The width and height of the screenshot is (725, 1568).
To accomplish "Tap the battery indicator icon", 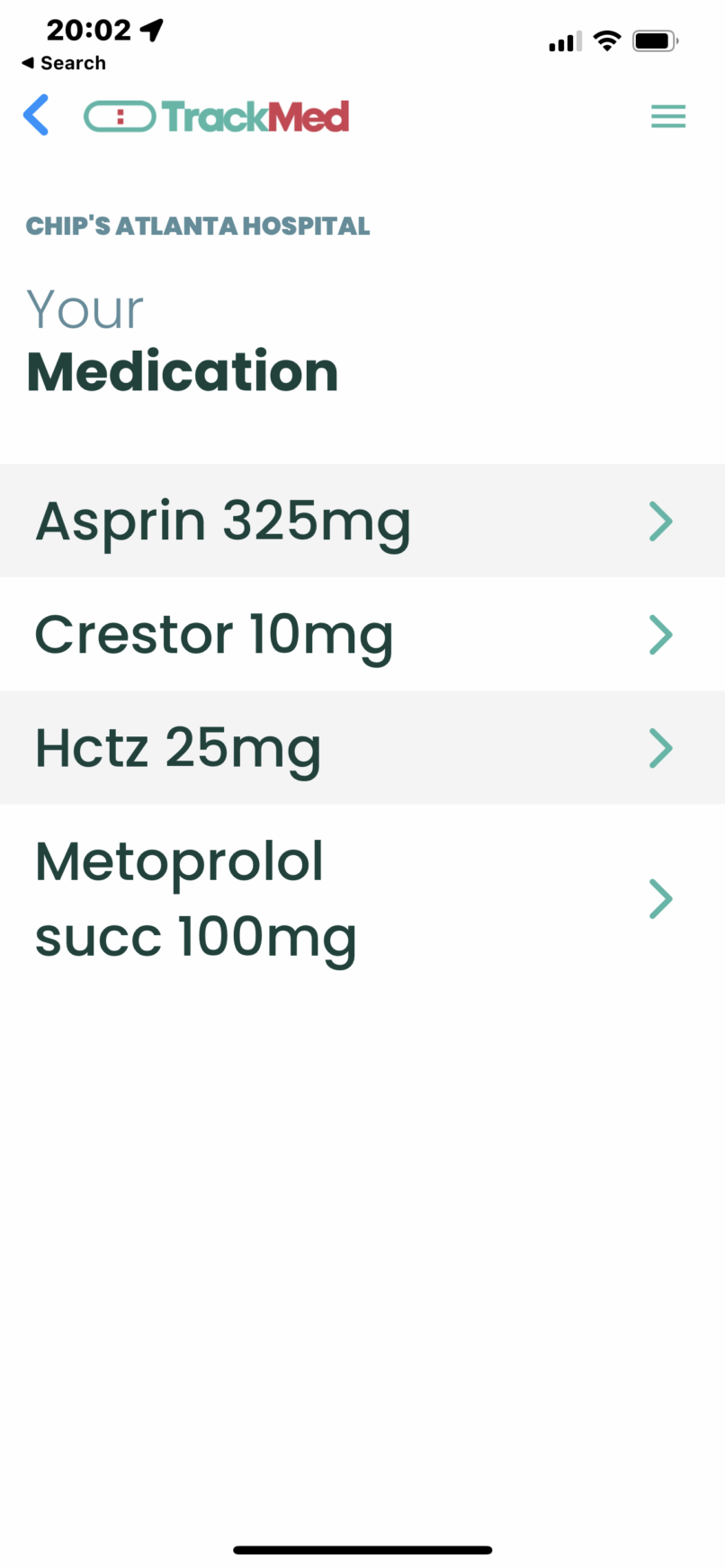I will (x=655, y=40).
